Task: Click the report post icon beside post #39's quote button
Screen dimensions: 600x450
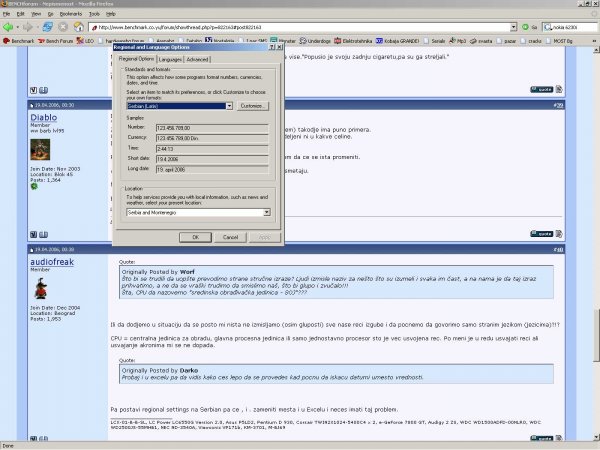Action: pyautogui.click(x=559, y=233)
